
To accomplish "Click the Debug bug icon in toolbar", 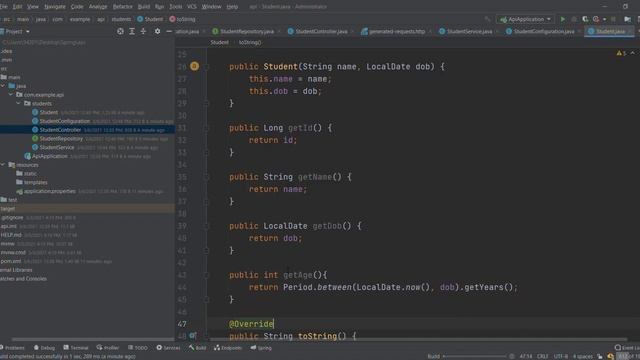I will [574, 19].
